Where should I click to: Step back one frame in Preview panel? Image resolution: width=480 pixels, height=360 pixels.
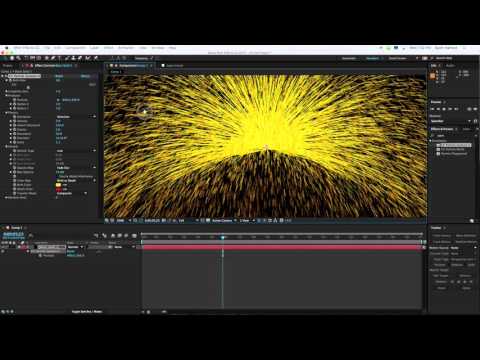click(439, 109)
